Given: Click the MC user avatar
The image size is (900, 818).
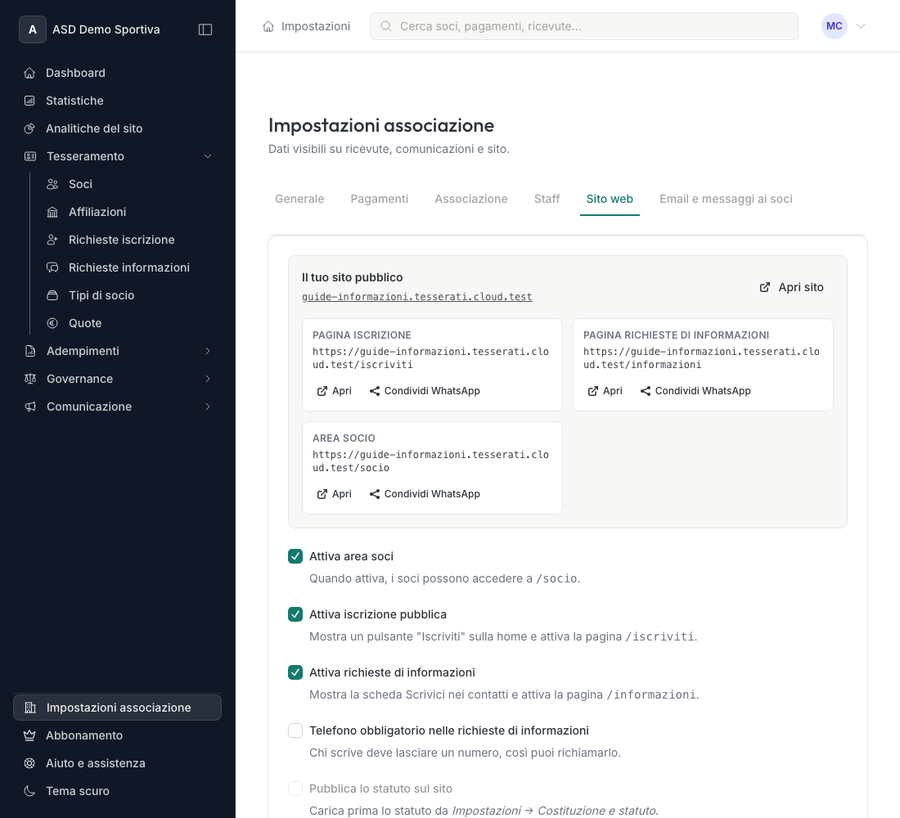Looking at the screenshot, I should [x=834, y=26].
